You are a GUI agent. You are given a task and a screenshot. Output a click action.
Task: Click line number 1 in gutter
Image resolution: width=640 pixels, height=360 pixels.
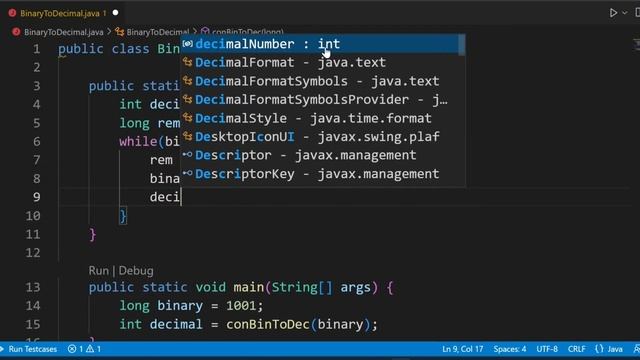pyautogui.click(x=36, y=49)
